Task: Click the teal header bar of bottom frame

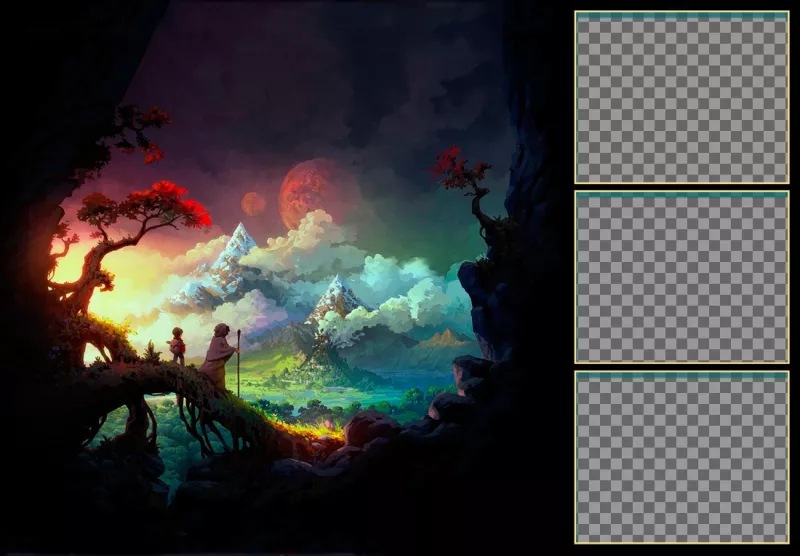Action: pyautogui.click(x=682, y=376)
